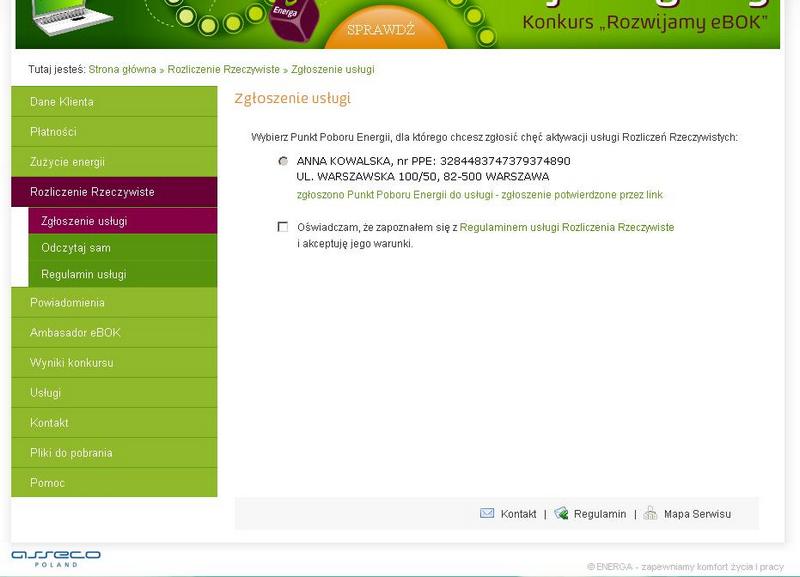
Task: Click the Asseco Poland logo
Action: [x=56, y=557]
